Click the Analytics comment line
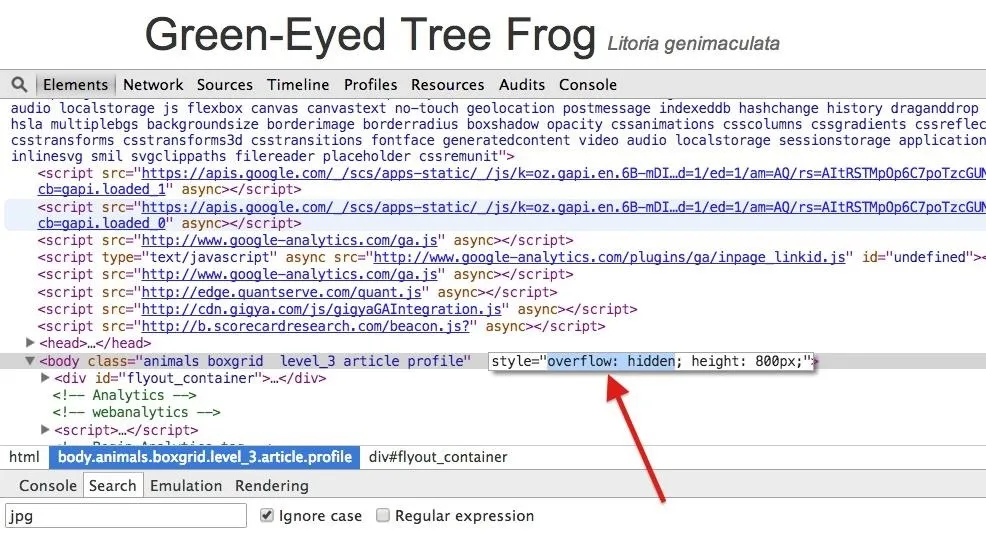The image size is (986, 553). coord(125,395)
